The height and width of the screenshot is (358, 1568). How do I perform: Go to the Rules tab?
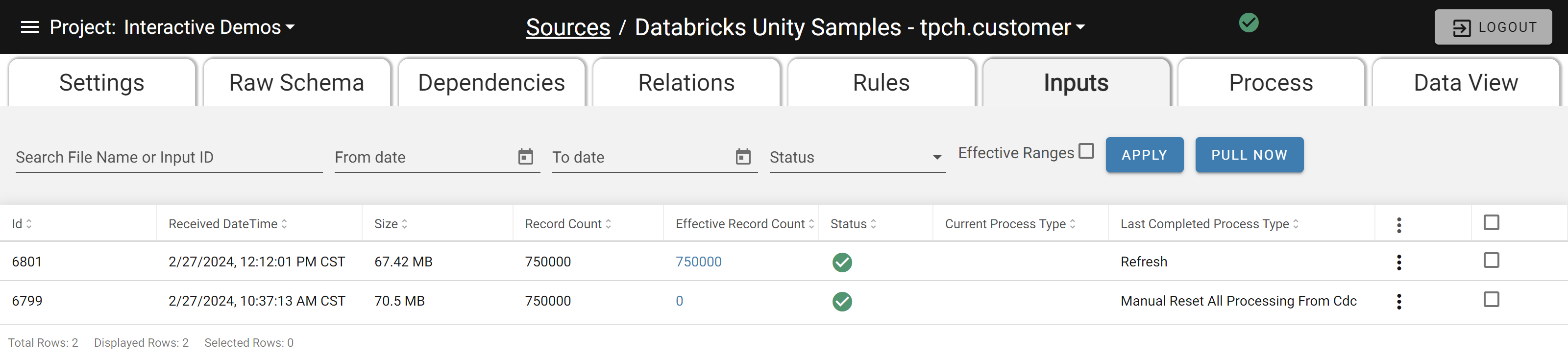(x=881, y=82)
